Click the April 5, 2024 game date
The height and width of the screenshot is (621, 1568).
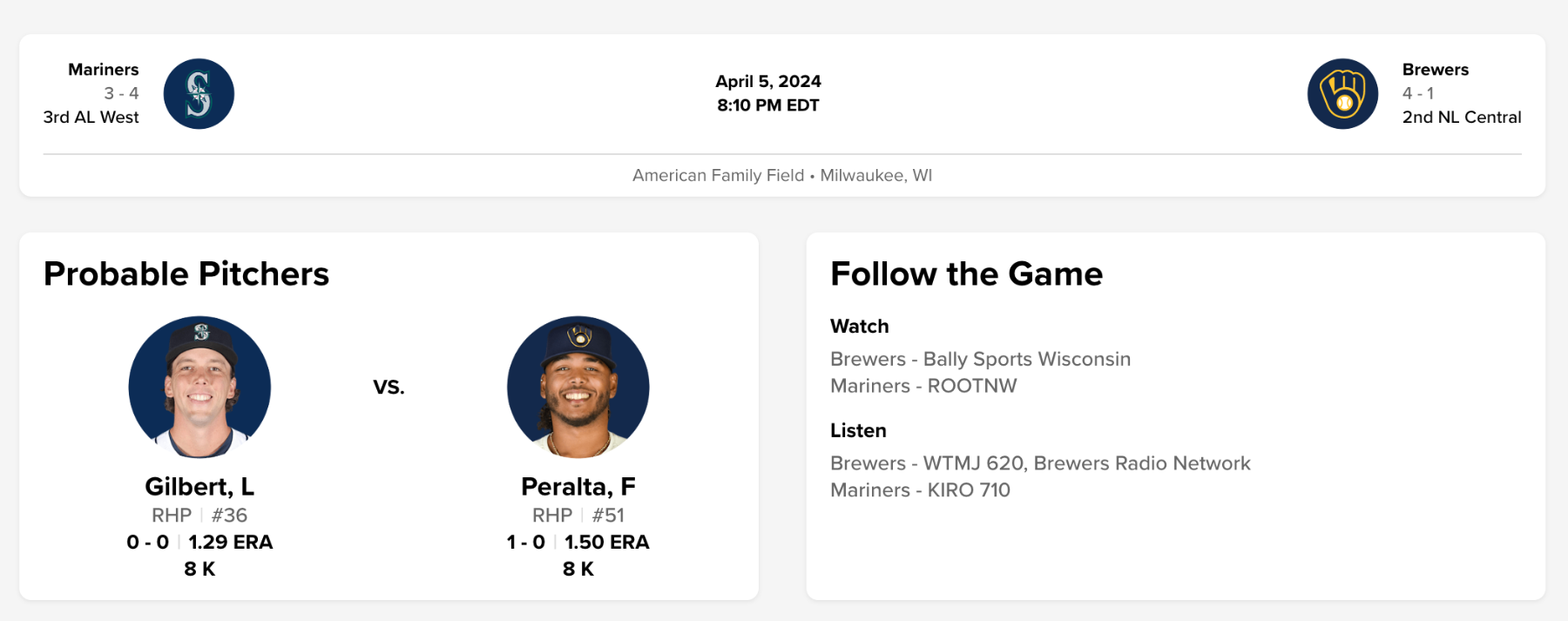click(767, 81)
